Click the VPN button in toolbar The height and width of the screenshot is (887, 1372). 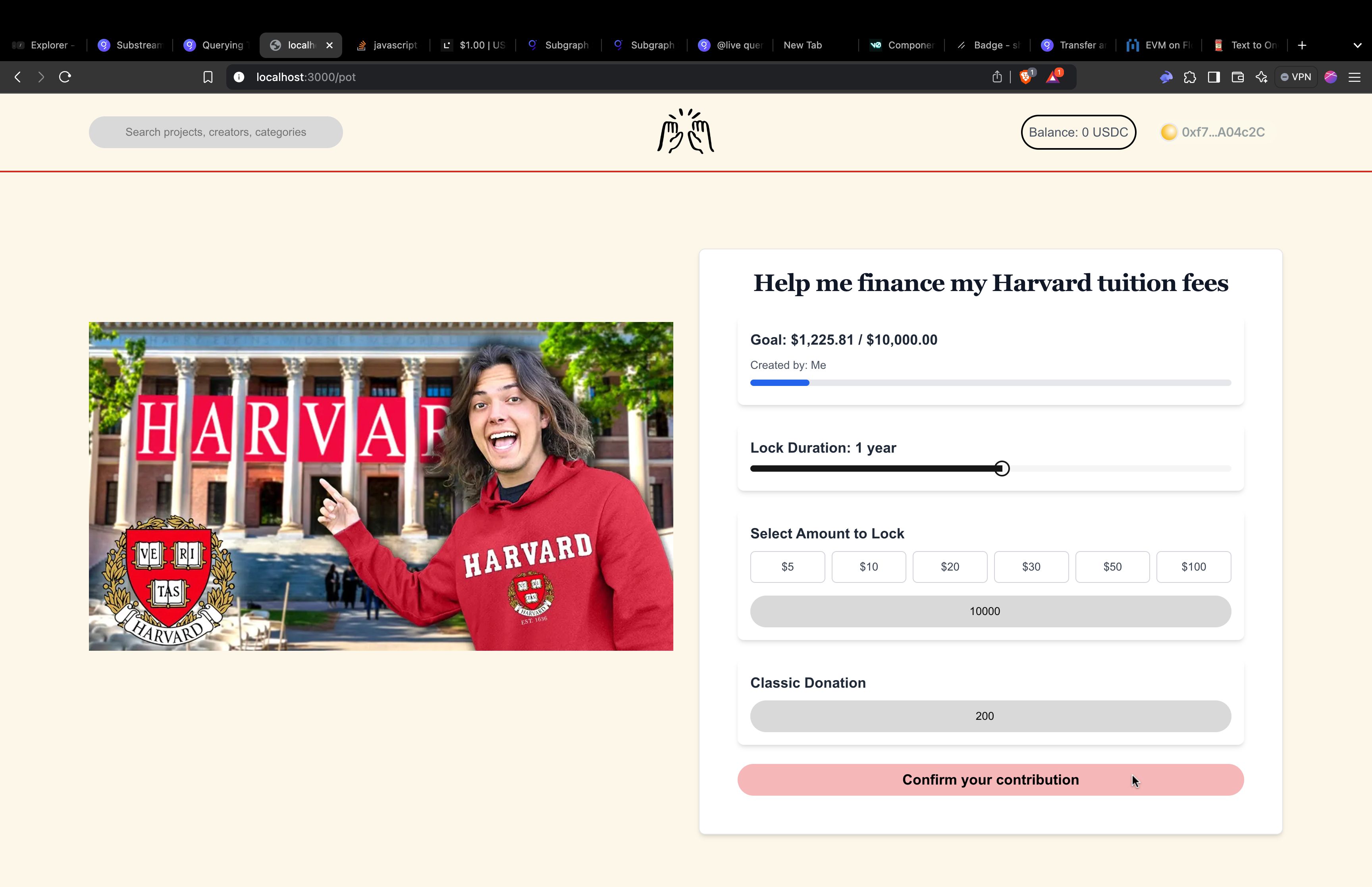tap(1295, 77)
